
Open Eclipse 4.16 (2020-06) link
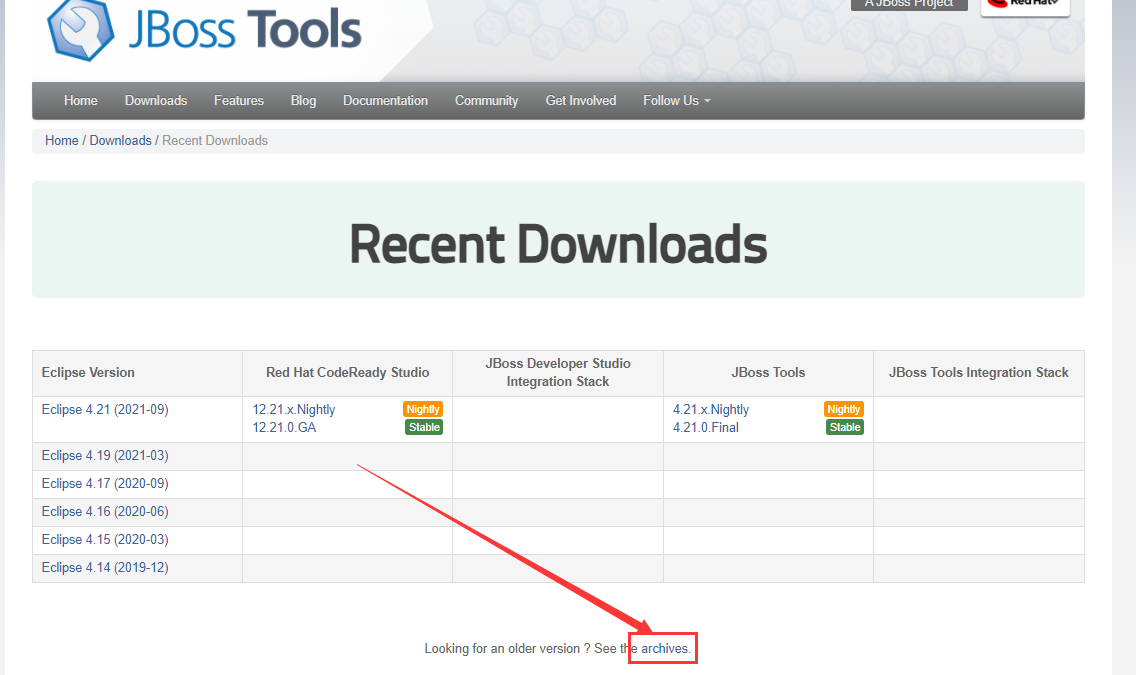[x=105, y=512]
